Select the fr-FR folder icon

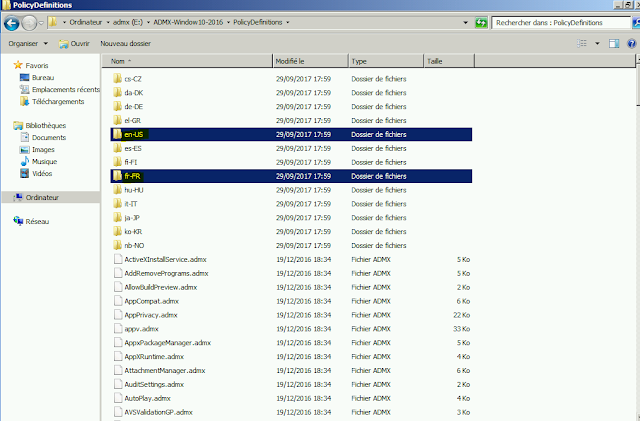(118, 176)
